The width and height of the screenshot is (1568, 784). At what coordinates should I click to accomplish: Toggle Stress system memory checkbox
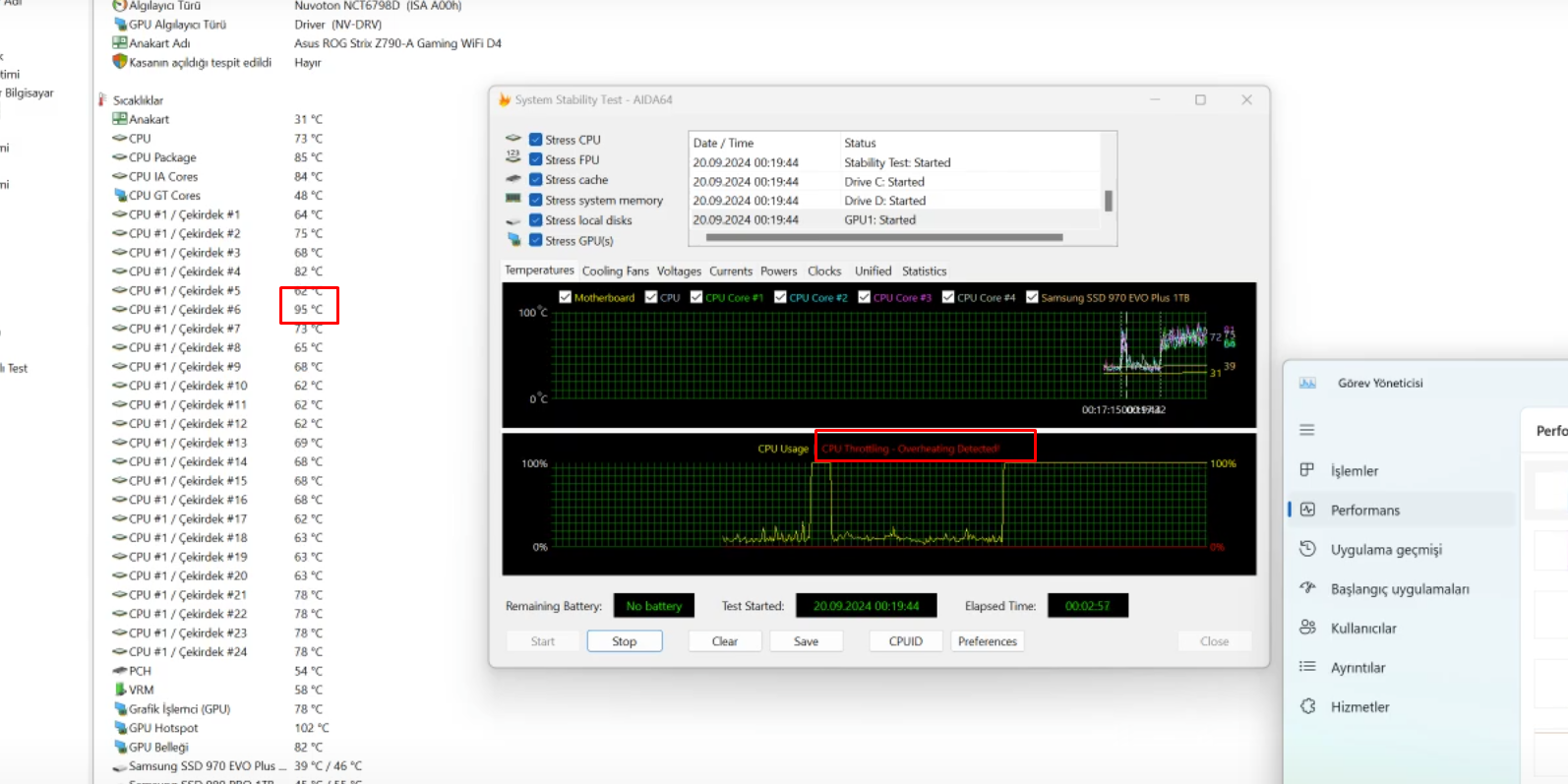[536, 200]
